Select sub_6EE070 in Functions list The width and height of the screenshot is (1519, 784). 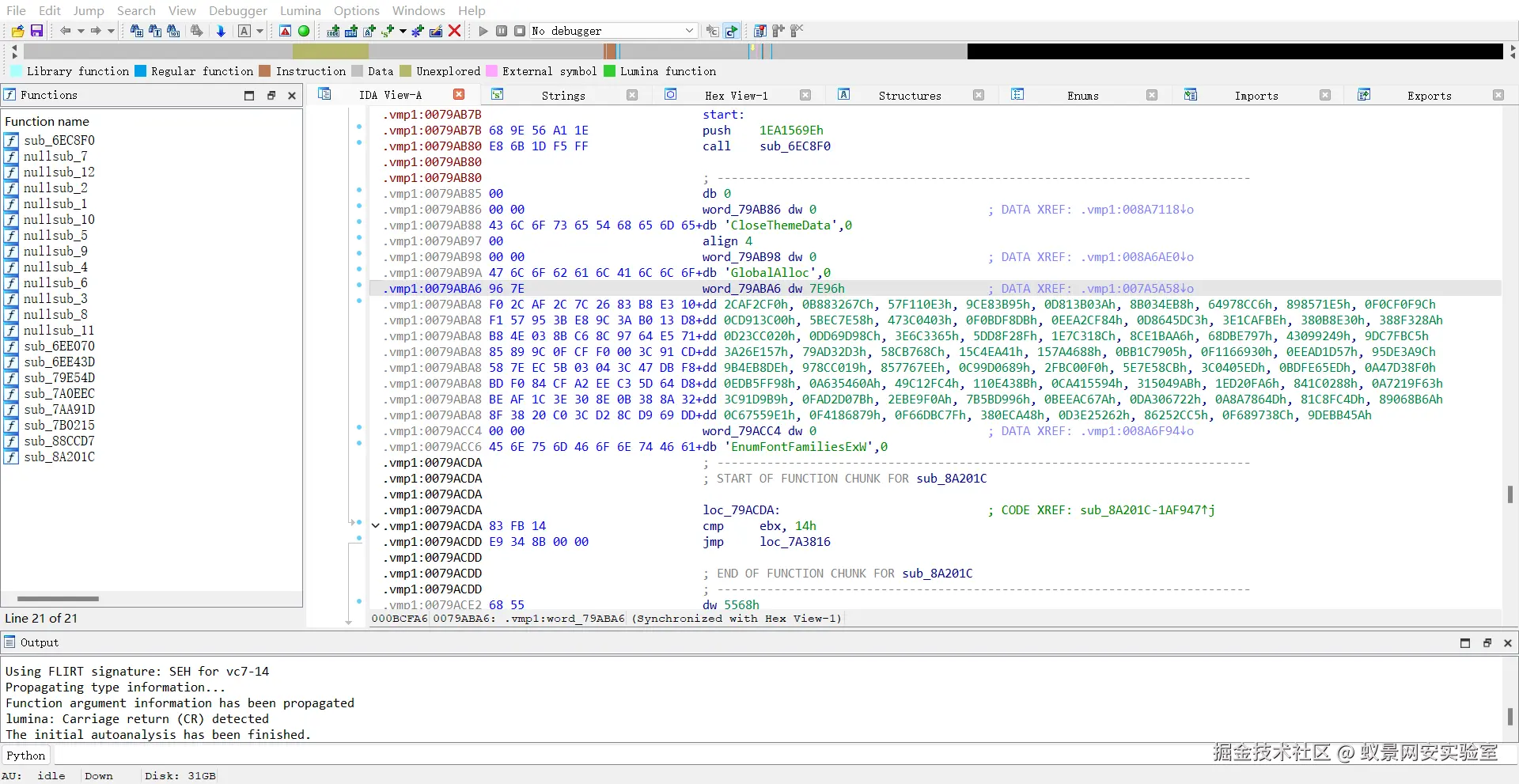59,346
